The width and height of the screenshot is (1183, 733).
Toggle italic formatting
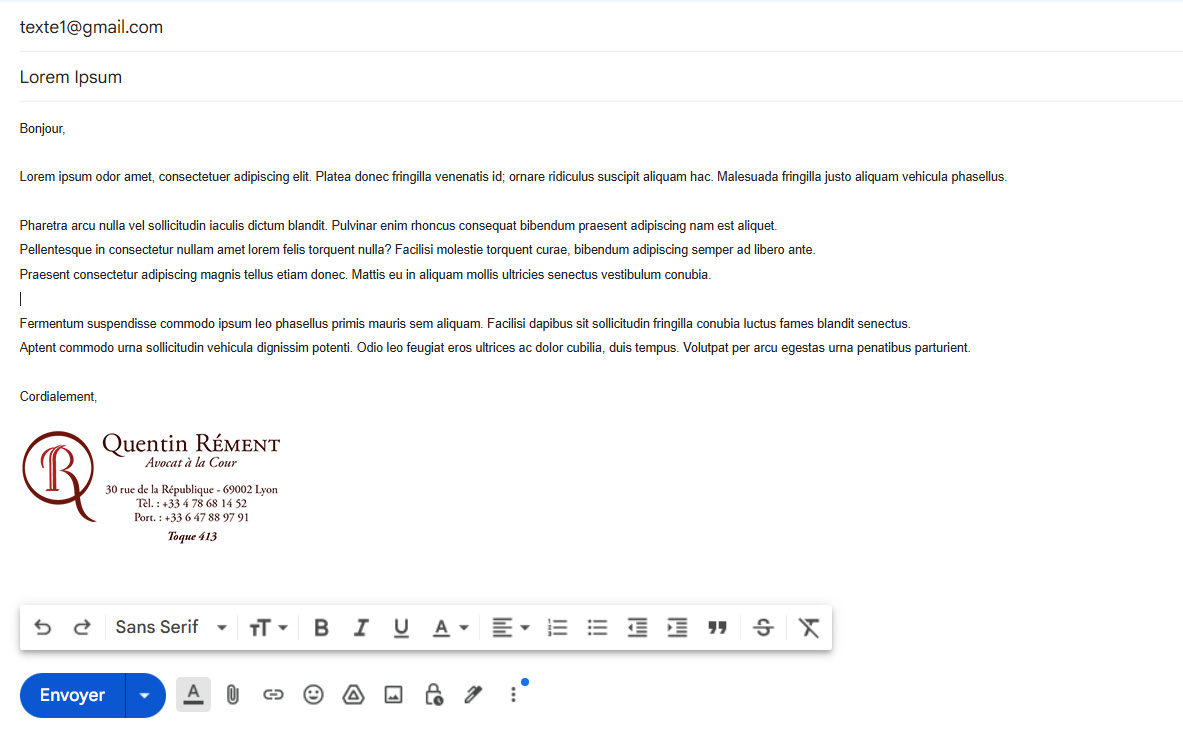coord(361,628)
